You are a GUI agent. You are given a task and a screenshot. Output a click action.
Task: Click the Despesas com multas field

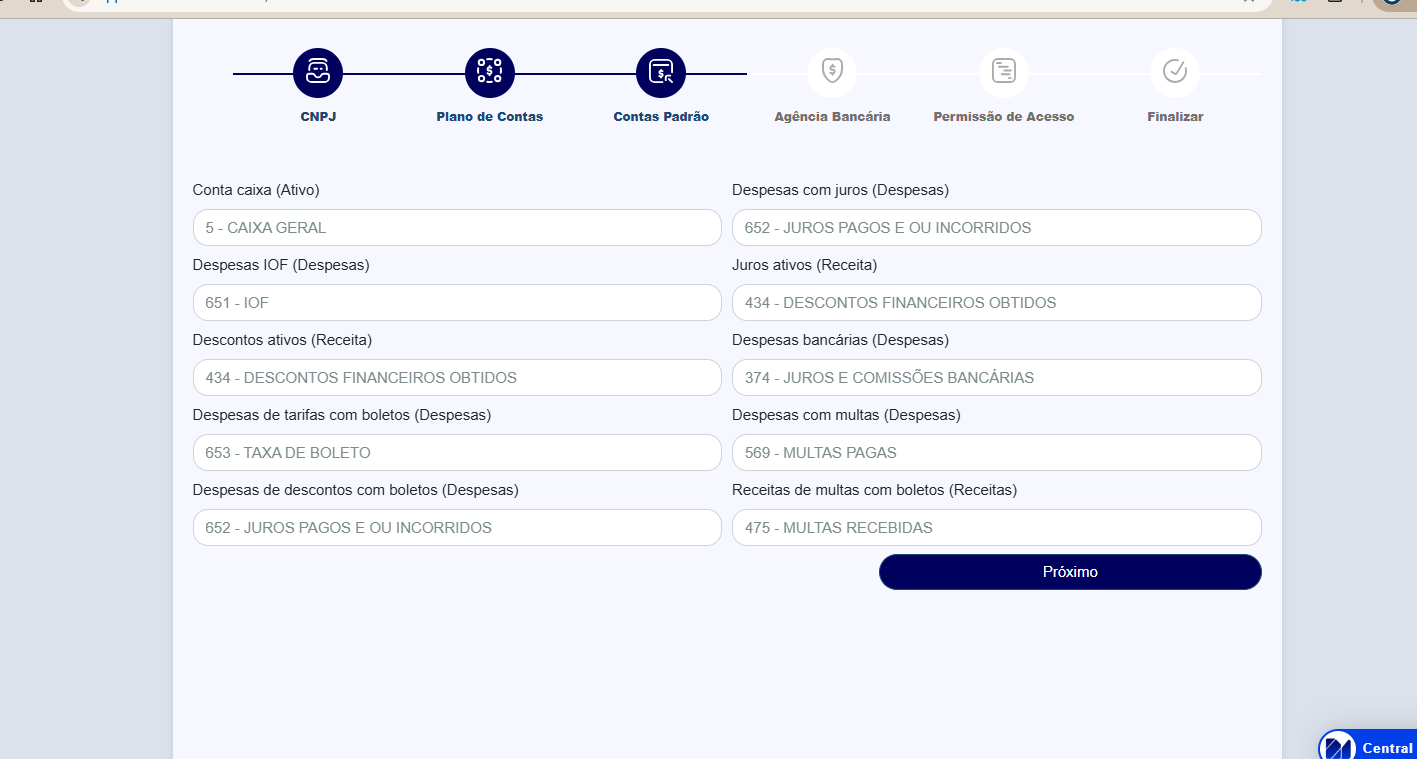996,453
